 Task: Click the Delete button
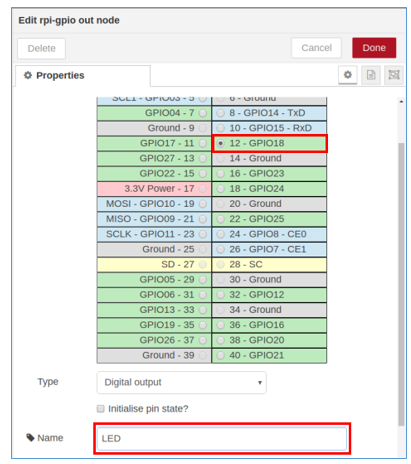tap(41, 48)
